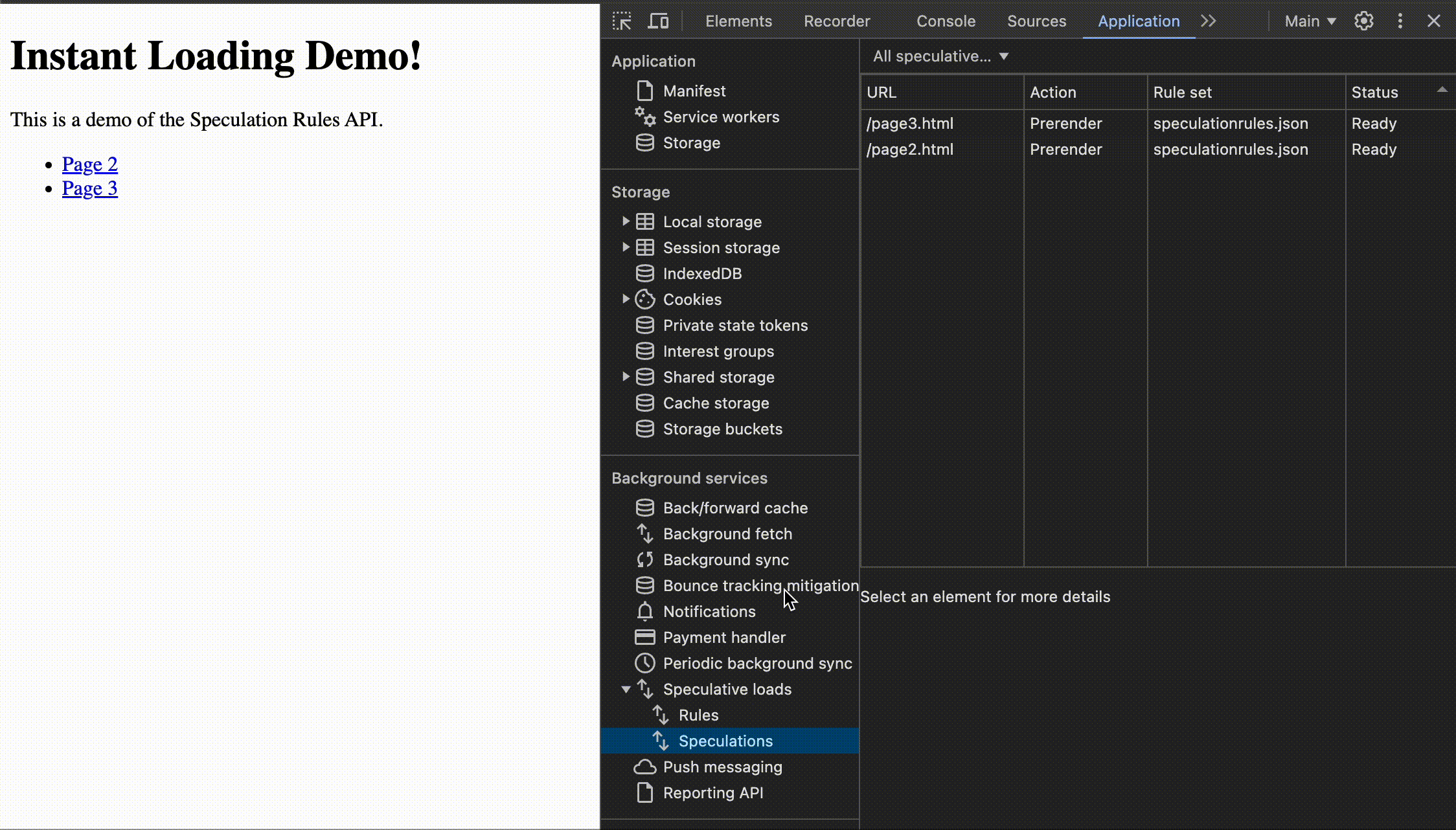Switch to the Sources tab
1456x830 pixels.
(x=1036, y=21)
